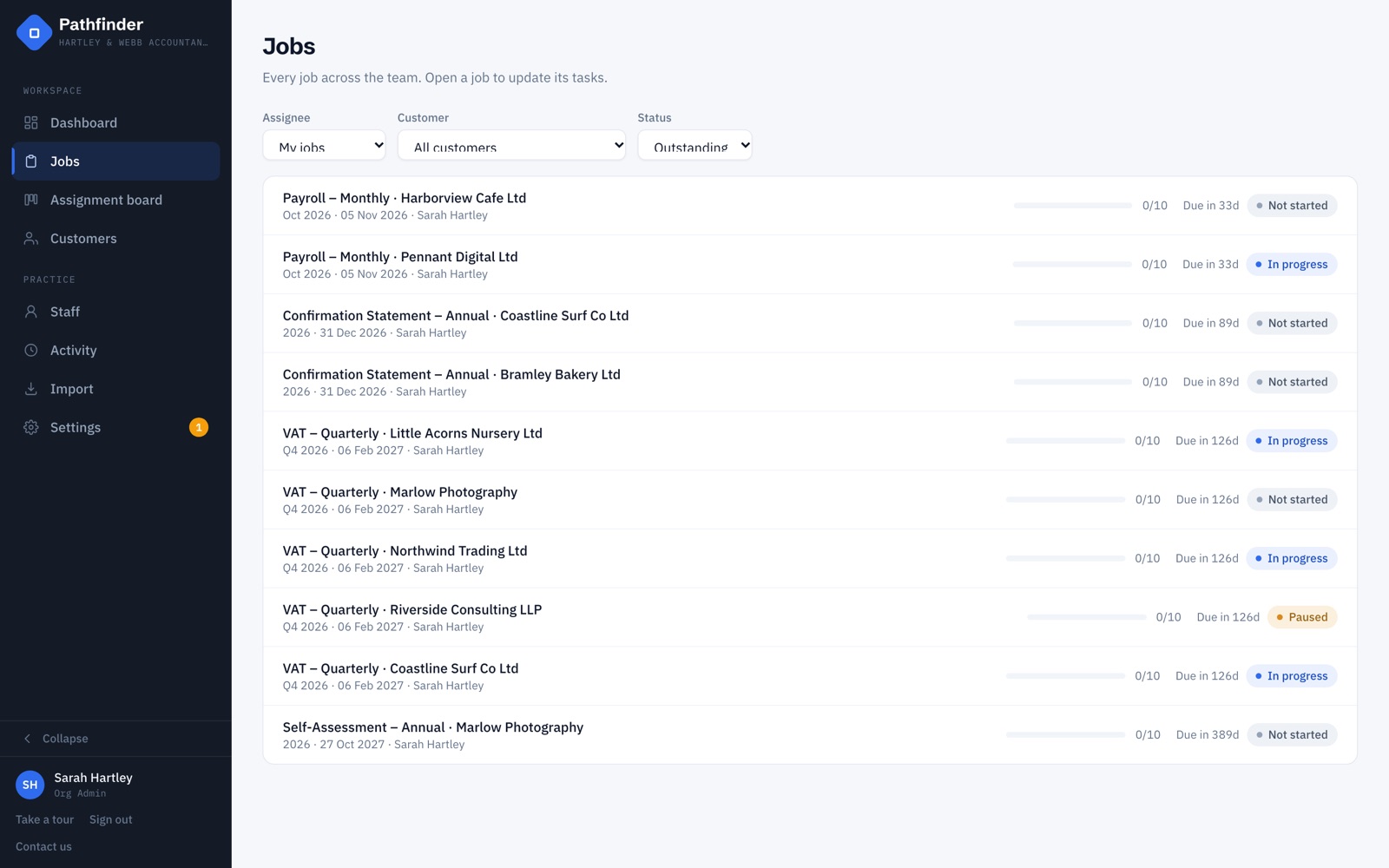
Task: Click the Sign out link
Action: (x=111, y=819)
